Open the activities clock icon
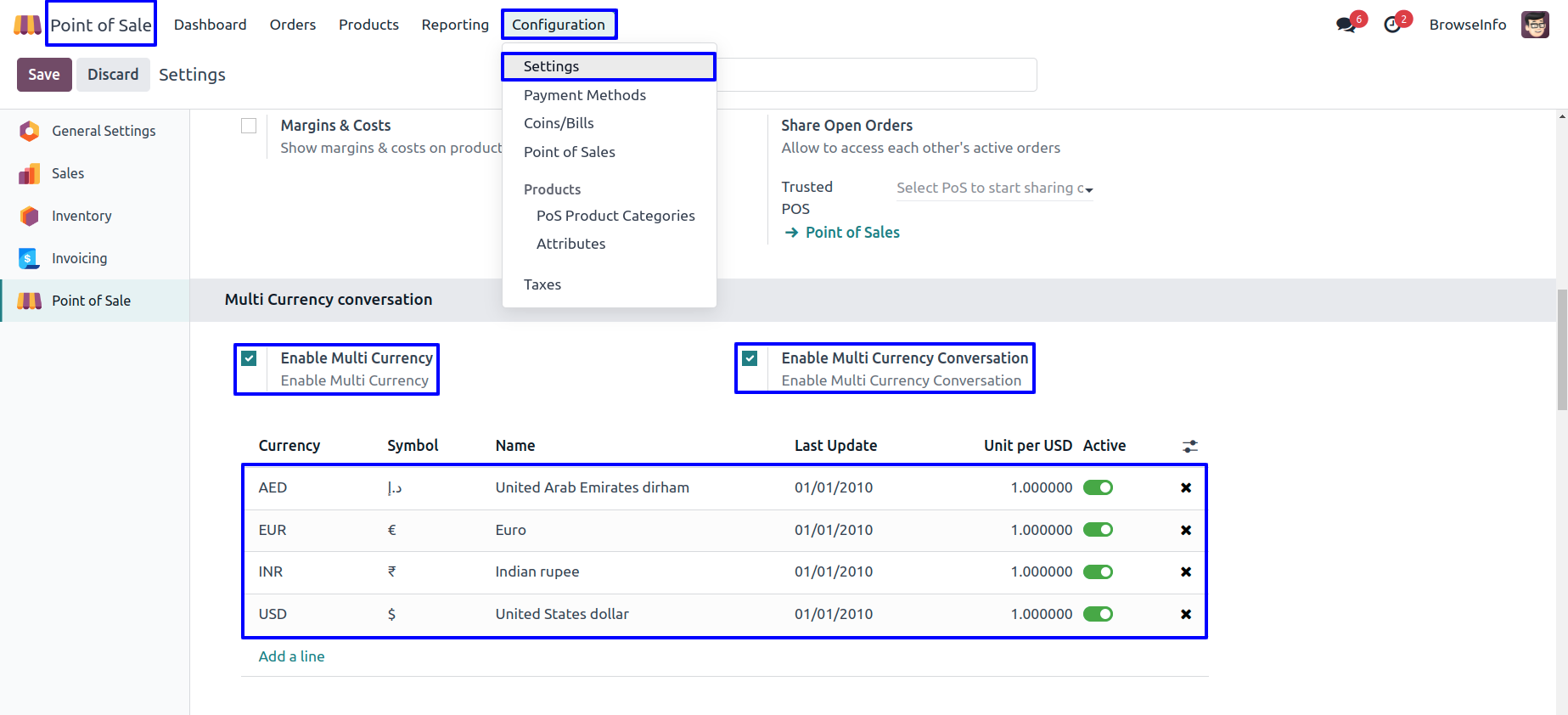 click(1392, 25)
